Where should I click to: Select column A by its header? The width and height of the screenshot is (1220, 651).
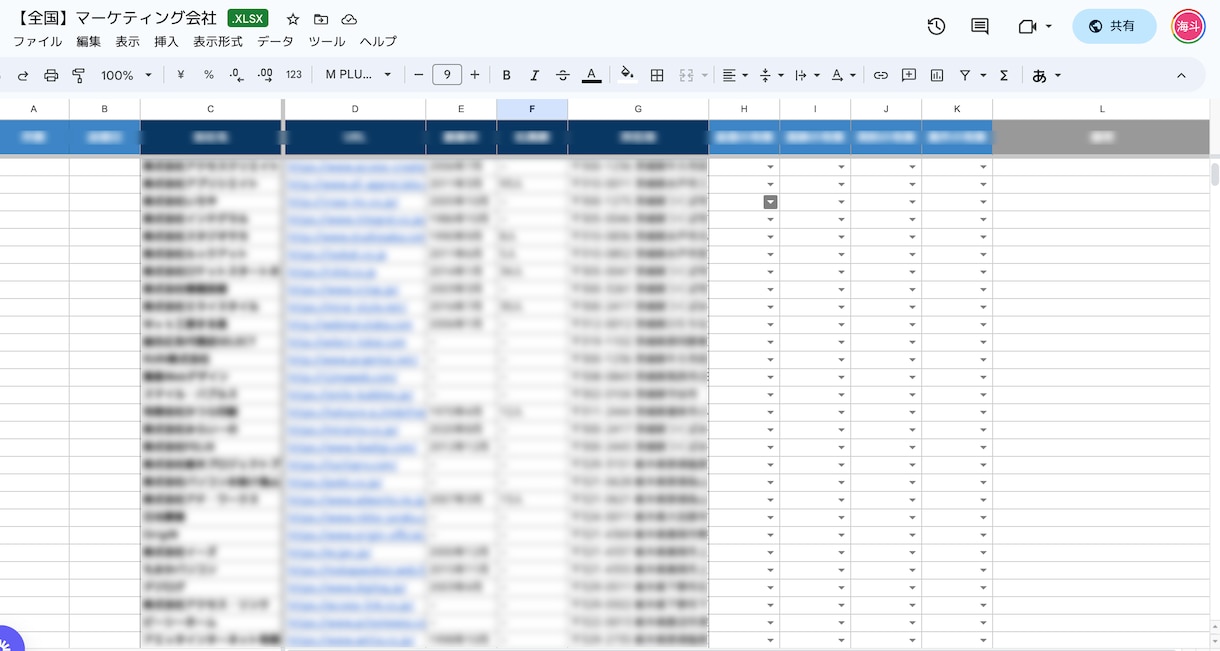click(34, 109)
